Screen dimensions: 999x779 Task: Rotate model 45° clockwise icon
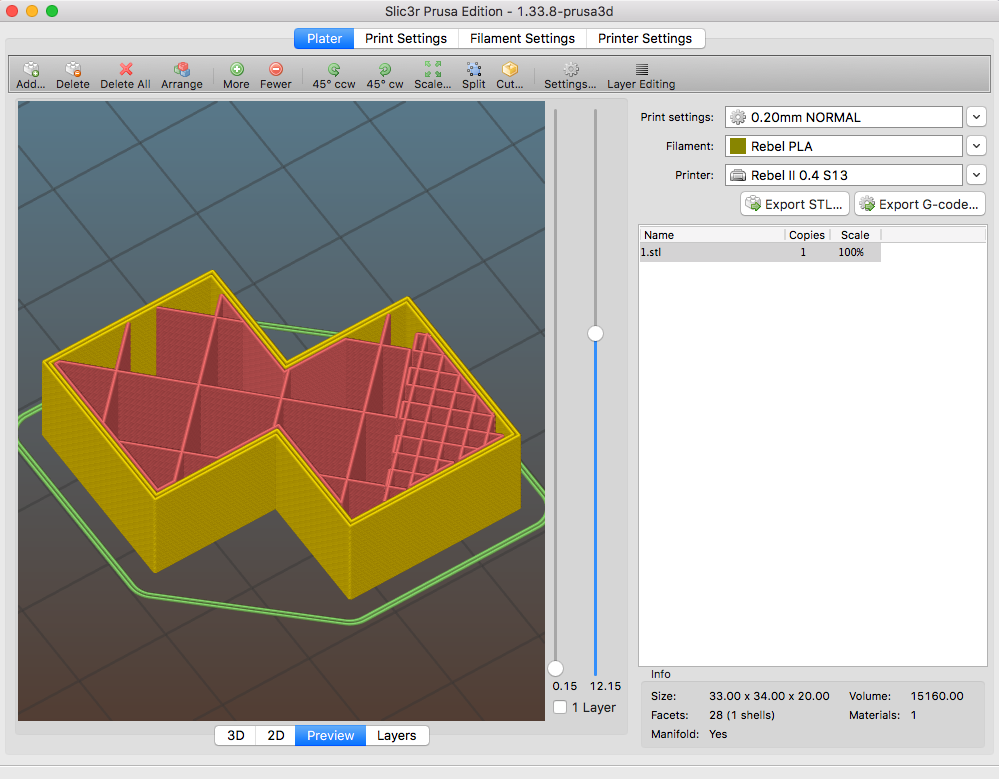point(385,70)
